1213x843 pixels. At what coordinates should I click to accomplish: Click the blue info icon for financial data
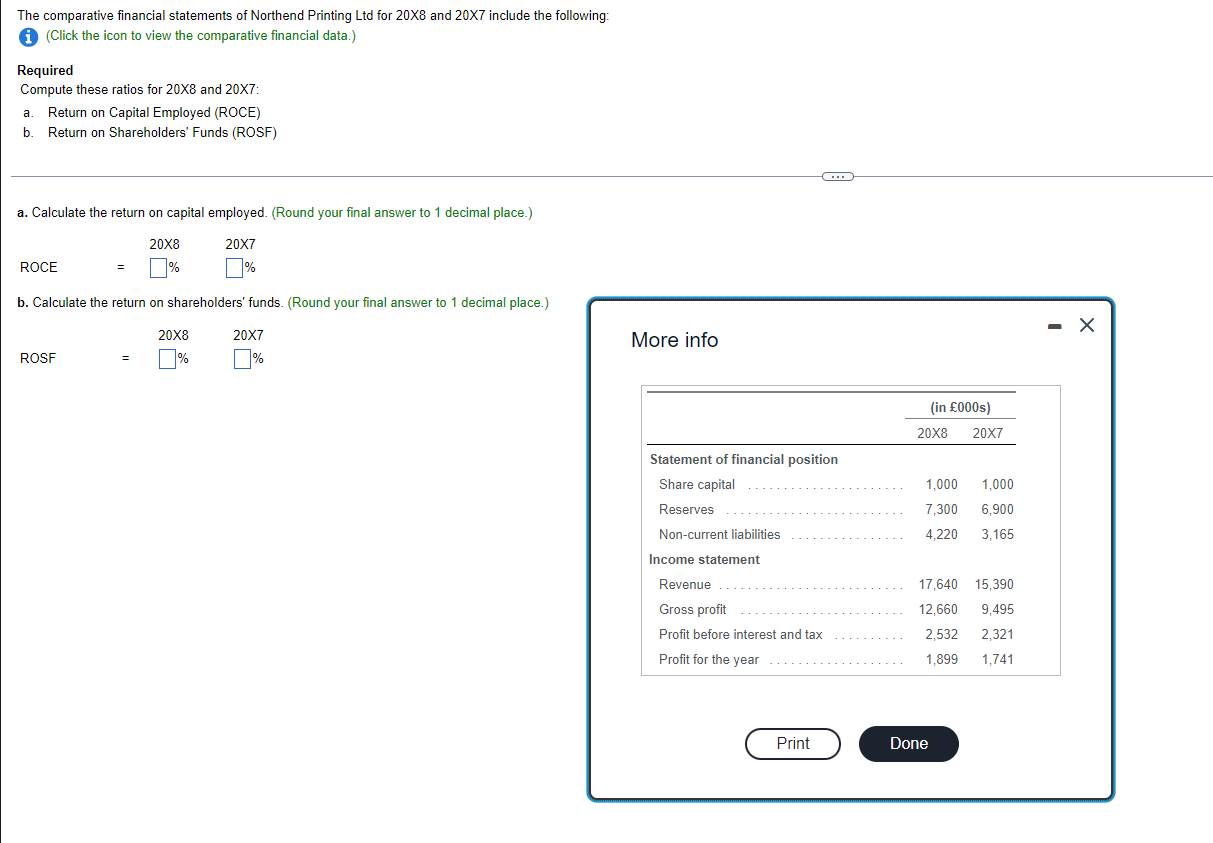[x=30, y=36]
